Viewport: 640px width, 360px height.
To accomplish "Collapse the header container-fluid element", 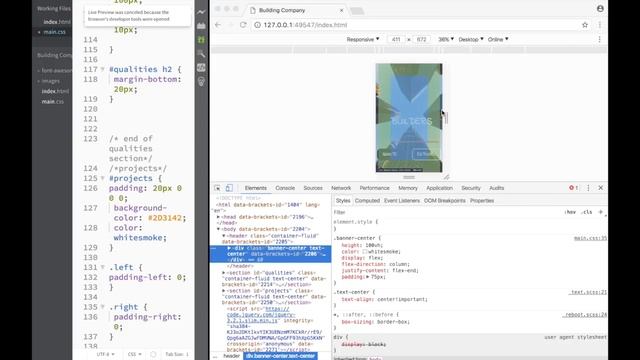I will coord(224,236).
